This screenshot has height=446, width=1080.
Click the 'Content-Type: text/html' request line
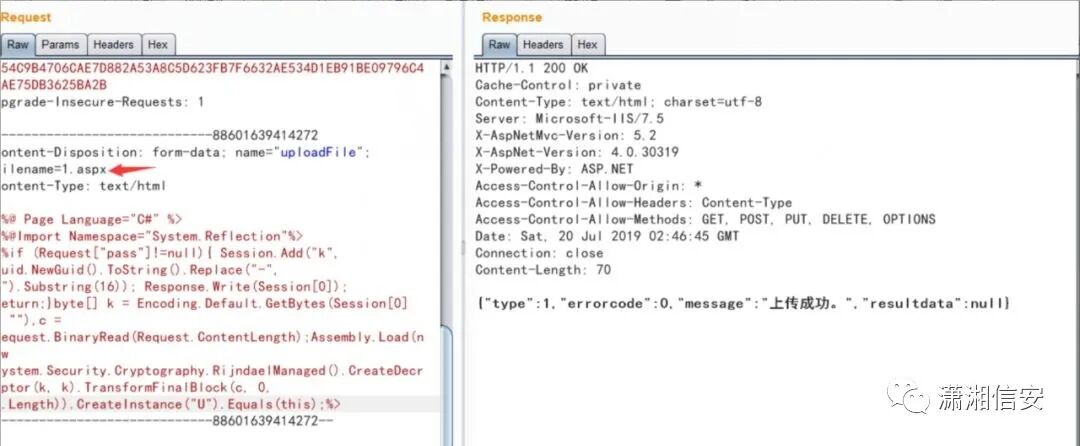(x=83, y=186)
